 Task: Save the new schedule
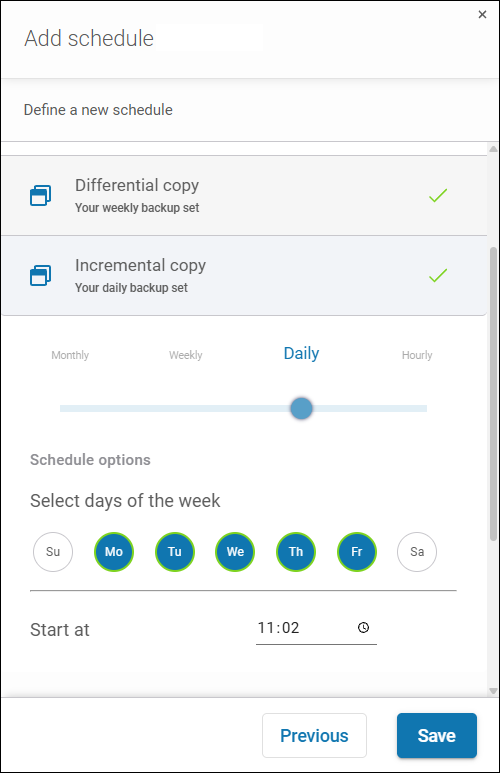(437, 735)
